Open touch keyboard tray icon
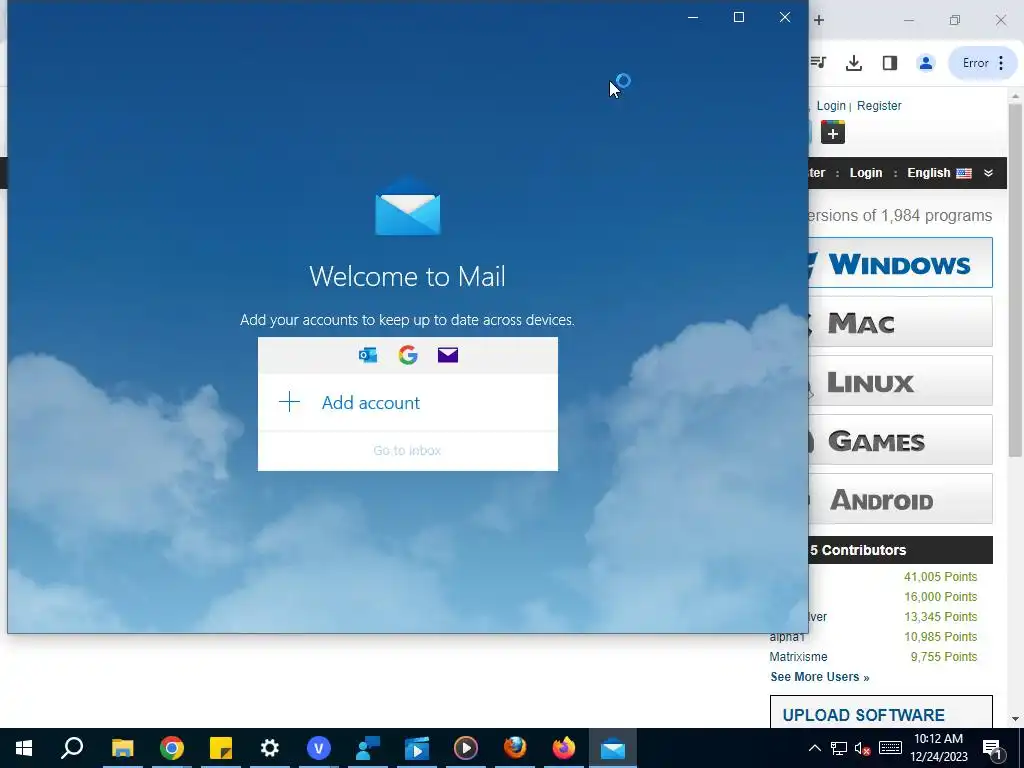Screen dimensions: 1024x768 [x=890, y=748]
